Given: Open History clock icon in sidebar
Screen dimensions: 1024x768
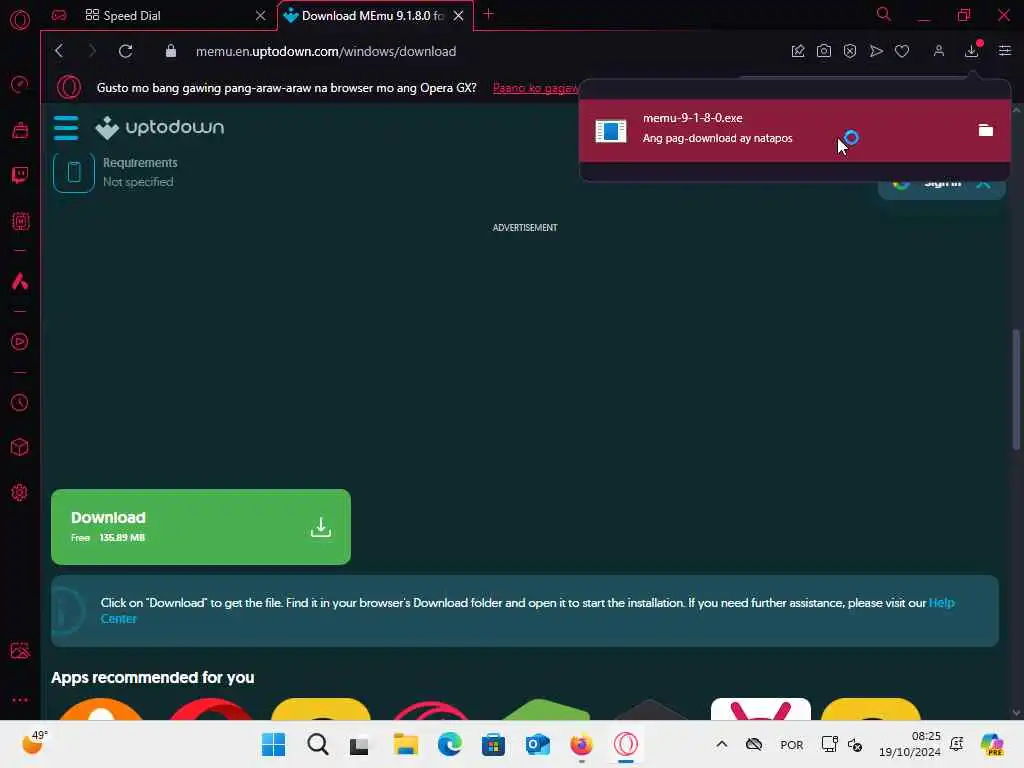Looking at the screenshot, I should coord(20,402).
